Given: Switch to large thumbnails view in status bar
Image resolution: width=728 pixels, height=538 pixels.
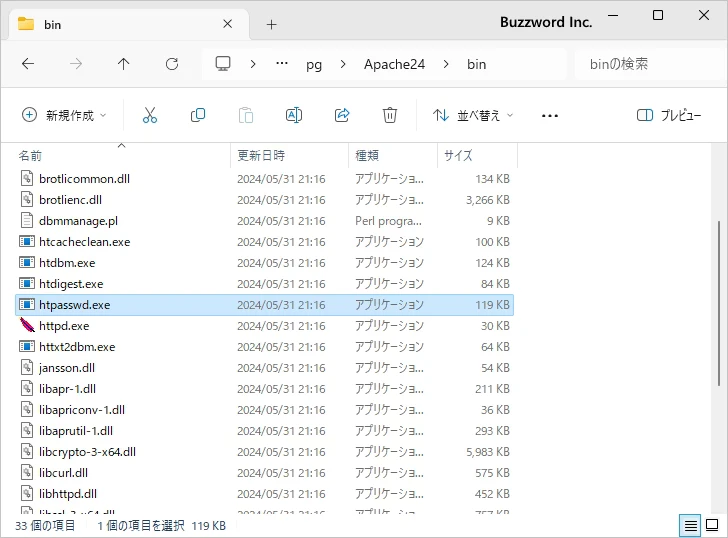Looking at the screenshot, I should click(x=712, y=525).
